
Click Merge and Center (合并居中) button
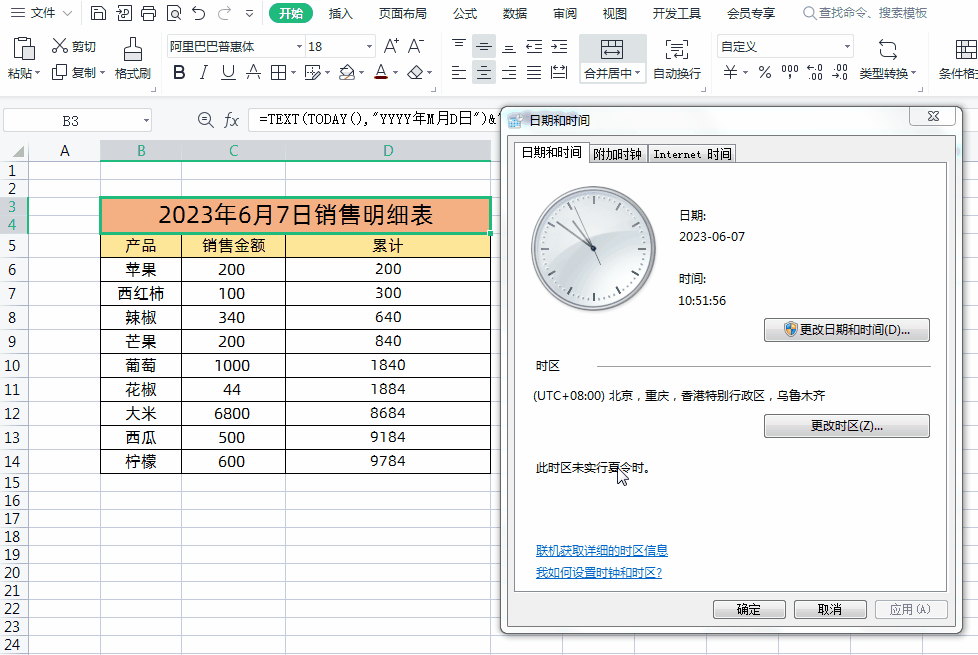612,59
